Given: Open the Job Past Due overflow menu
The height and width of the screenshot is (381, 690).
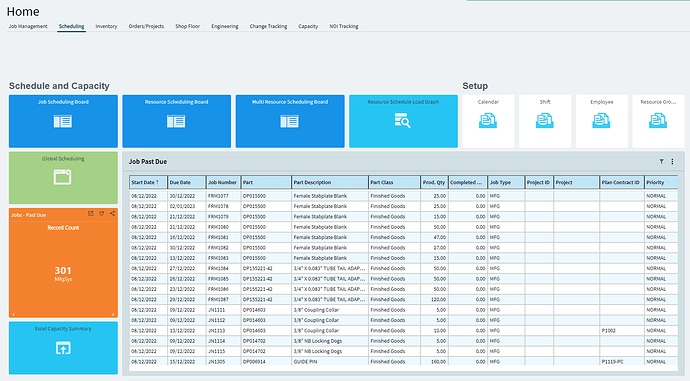Looking at the screenshot, I should tap(672, 161).
